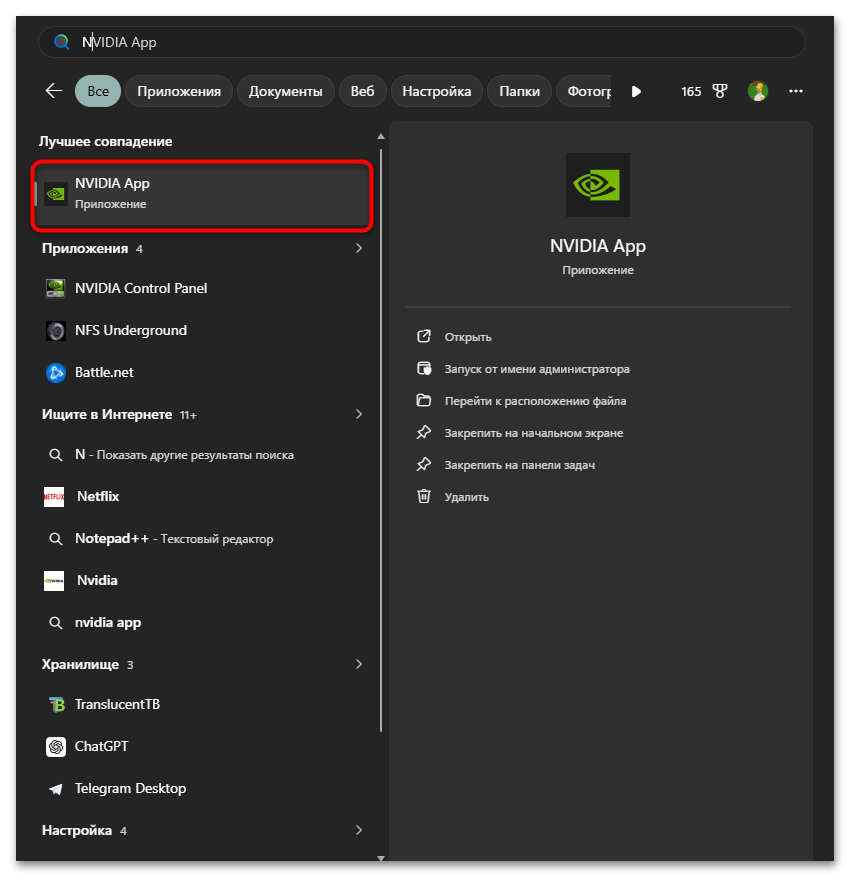Switch to the Фотографии filter tab
This screenshot has width=850, height=877.
pyautogui.click(x=584, y=91)
